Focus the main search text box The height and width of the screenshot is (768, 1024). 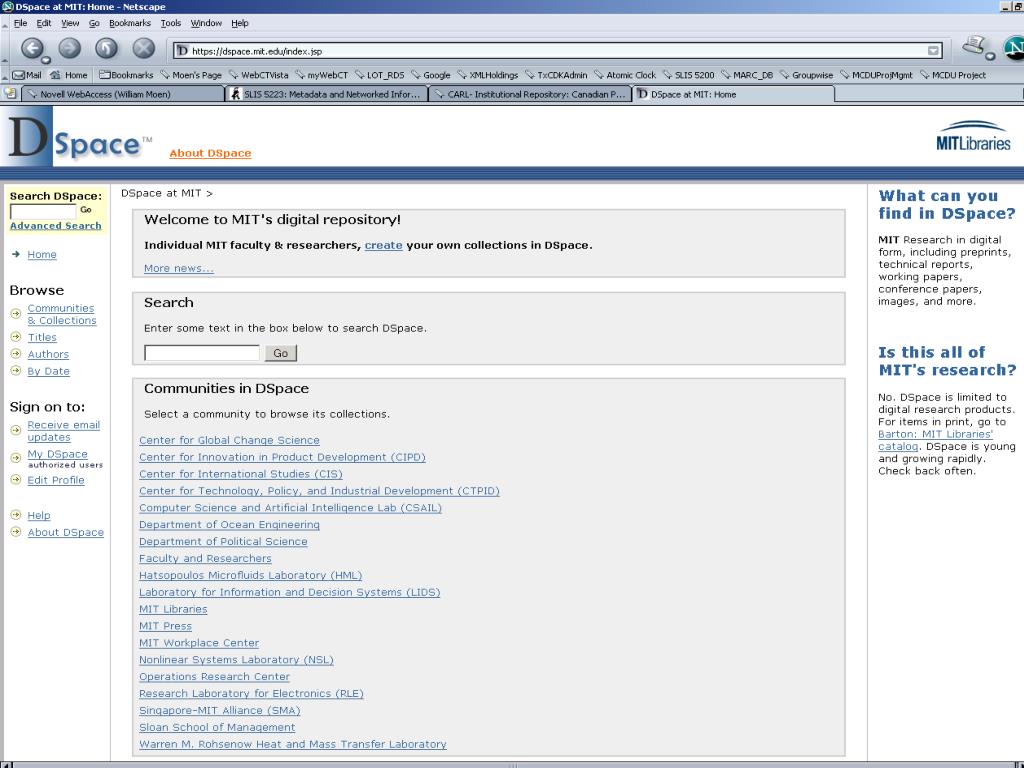click(202, 353)
